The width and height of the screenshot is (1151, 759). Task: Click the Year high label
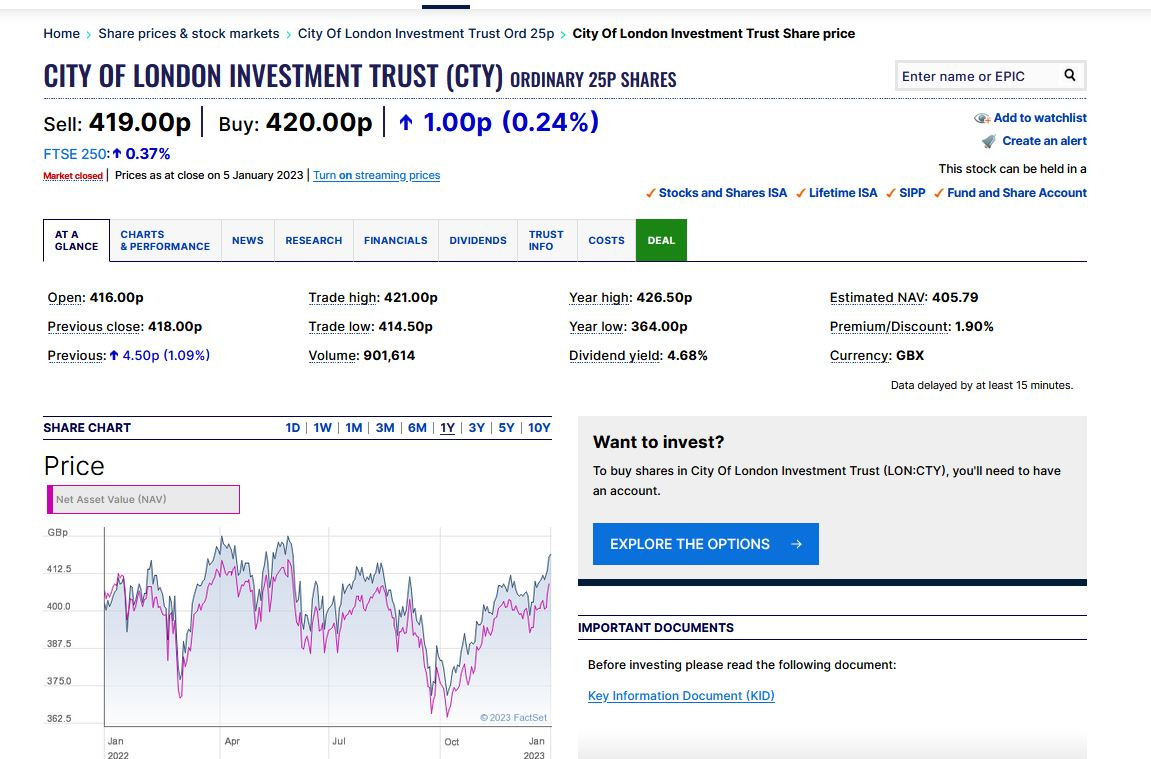pos(600,297)
